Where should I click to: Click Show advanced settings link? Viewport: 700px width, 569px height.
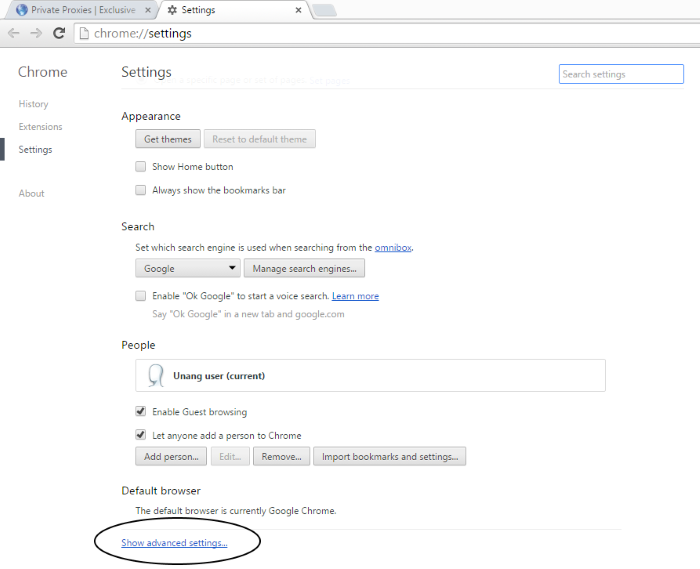[x=174, y=543]
